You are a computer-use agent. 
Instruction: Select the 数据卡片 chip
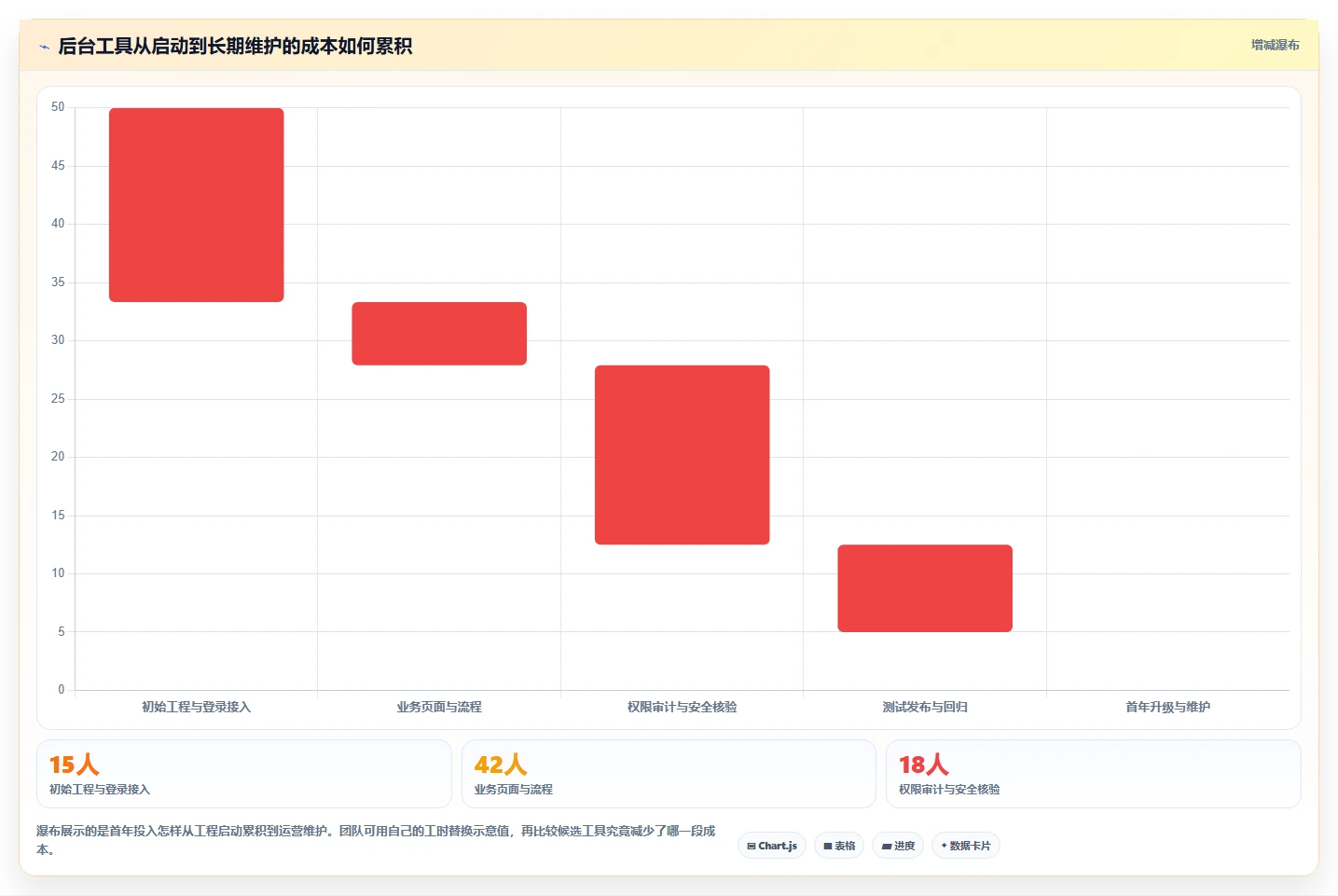[966, 846]
